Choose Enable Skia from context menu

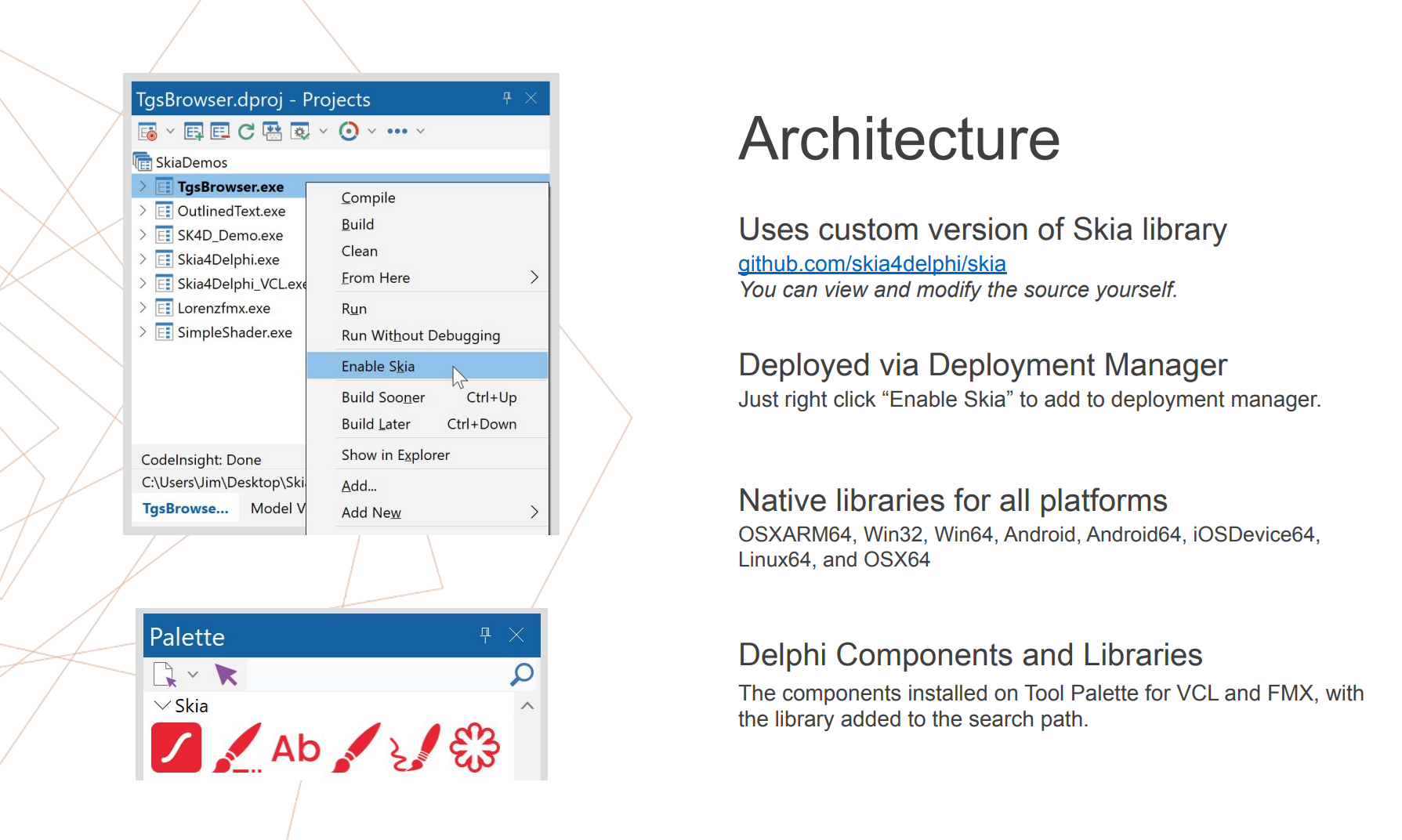coord(379,367)
